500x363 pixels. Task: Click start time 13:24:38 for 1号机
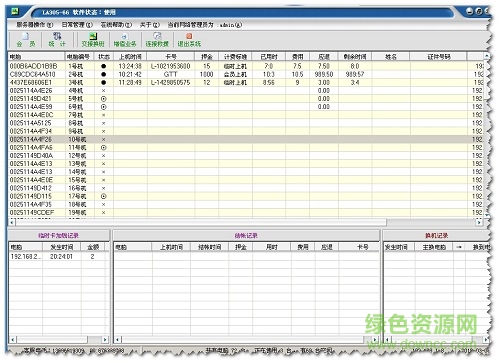(x=130, y=66)
